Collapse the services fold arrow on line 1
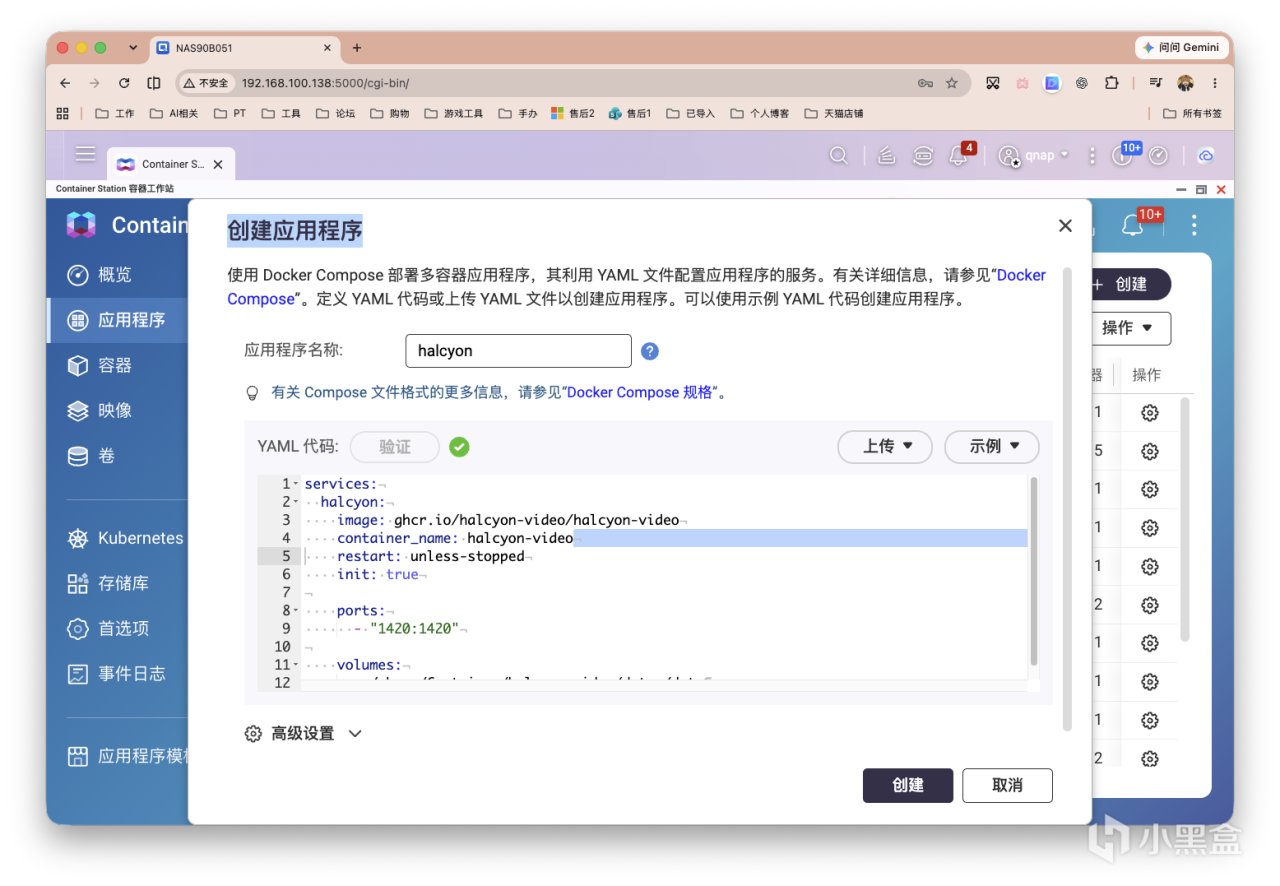 [x=296, y=484]
